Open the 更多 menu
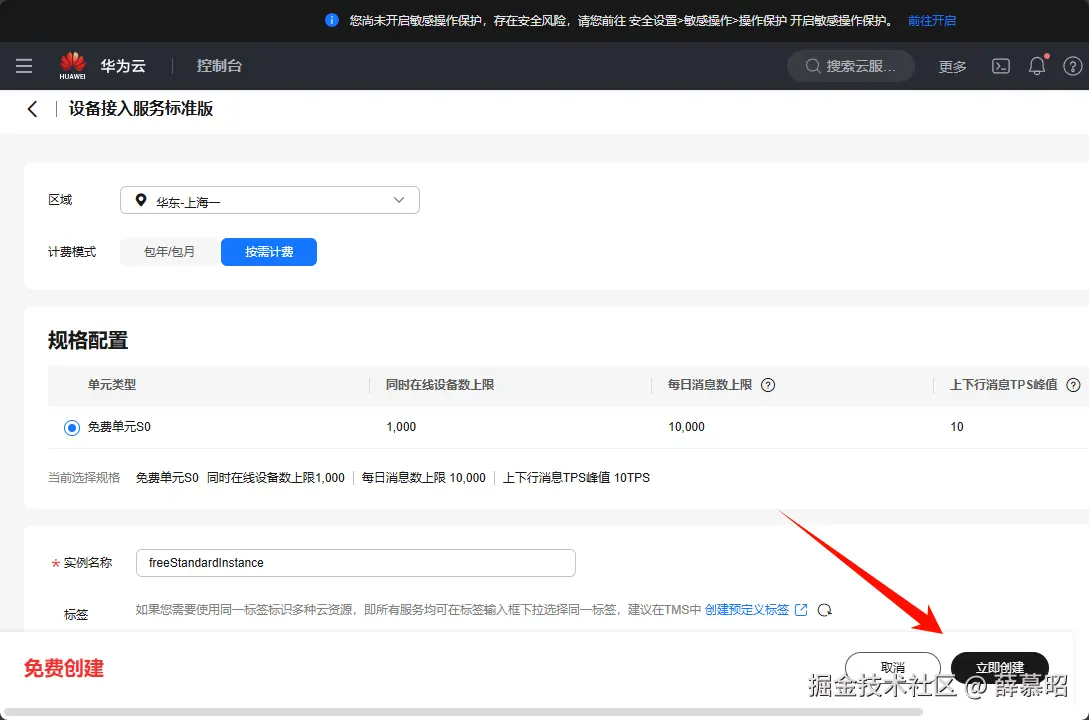The height and width of the screenshot is (720, 1089). point(952,67)
